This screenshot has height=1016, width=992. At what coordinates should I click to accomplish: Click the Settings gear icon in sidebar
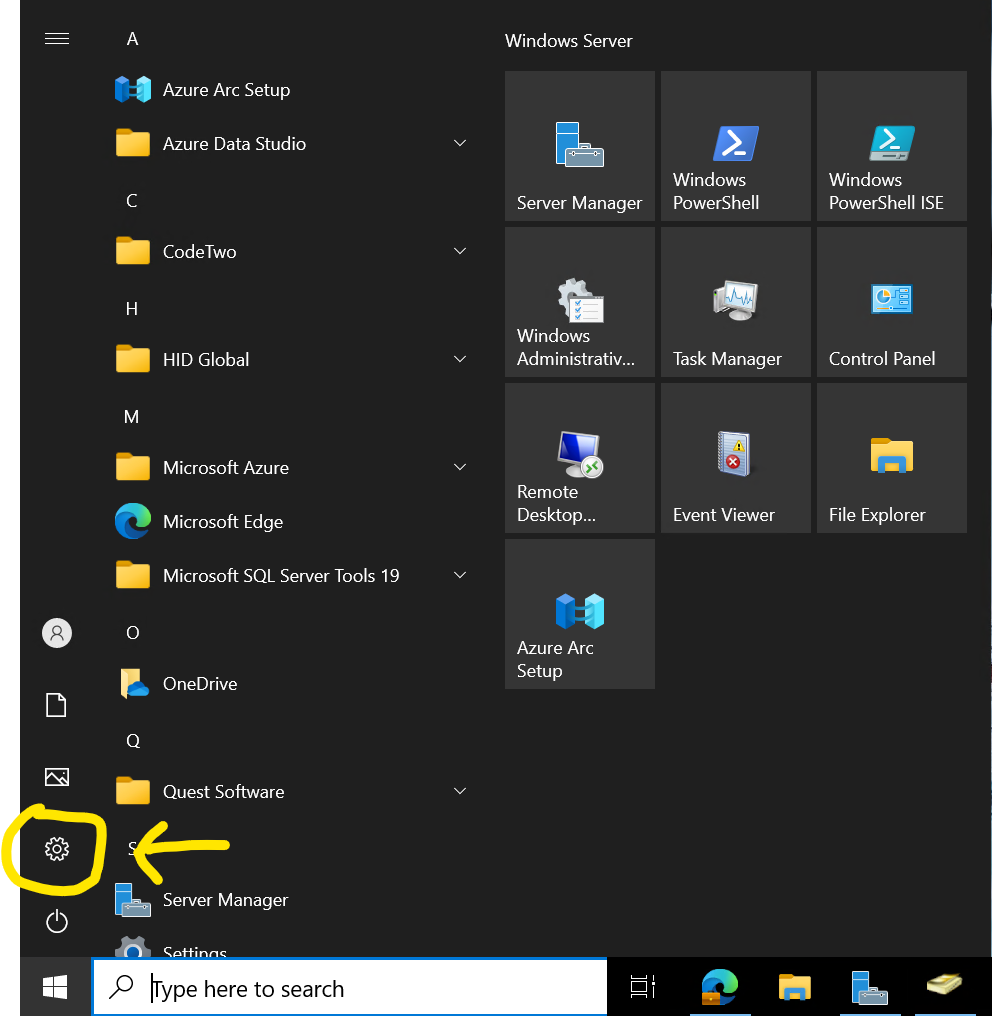(57, 850)
